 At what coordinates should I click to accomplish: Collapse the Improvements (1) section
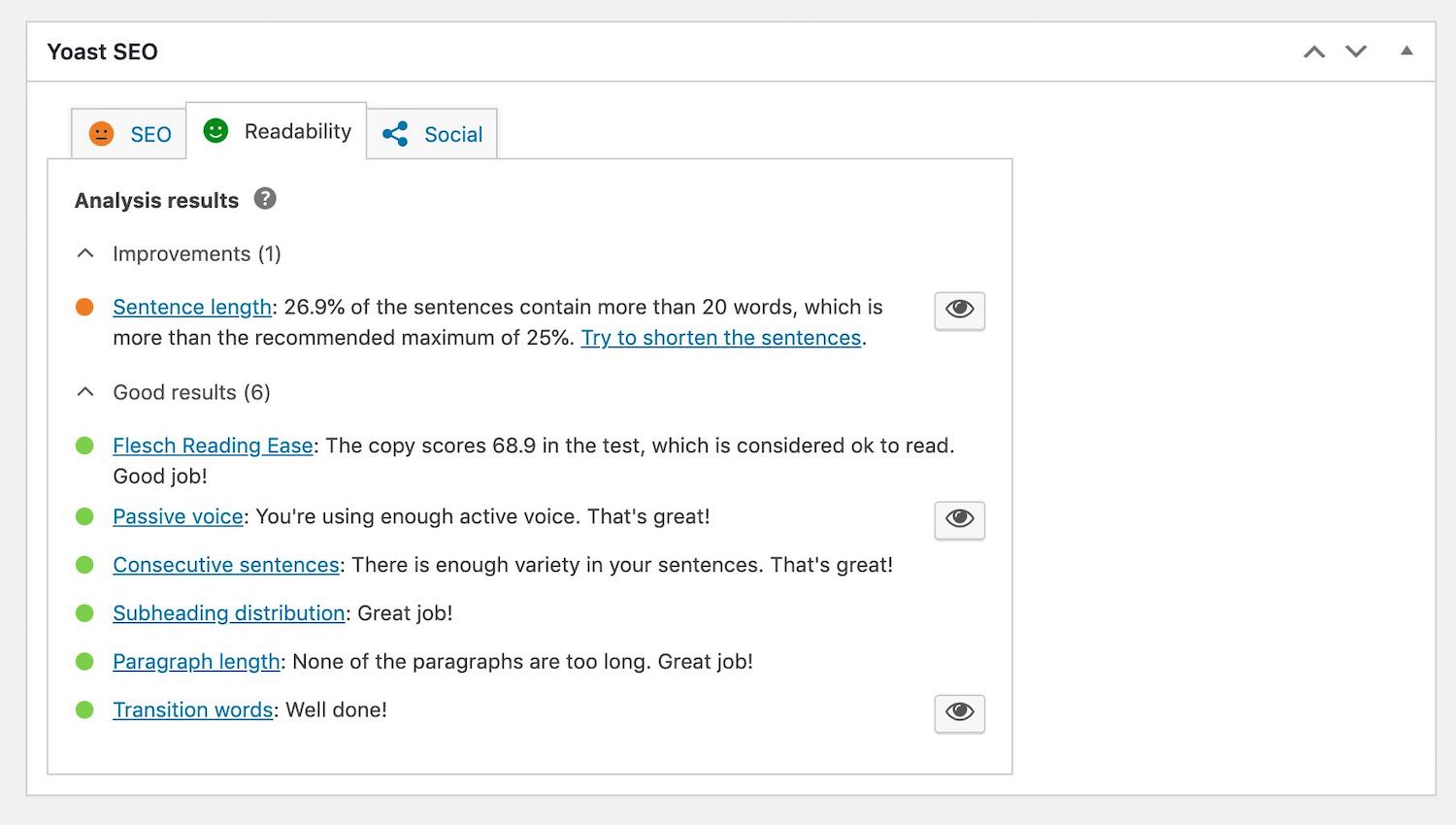85,253
